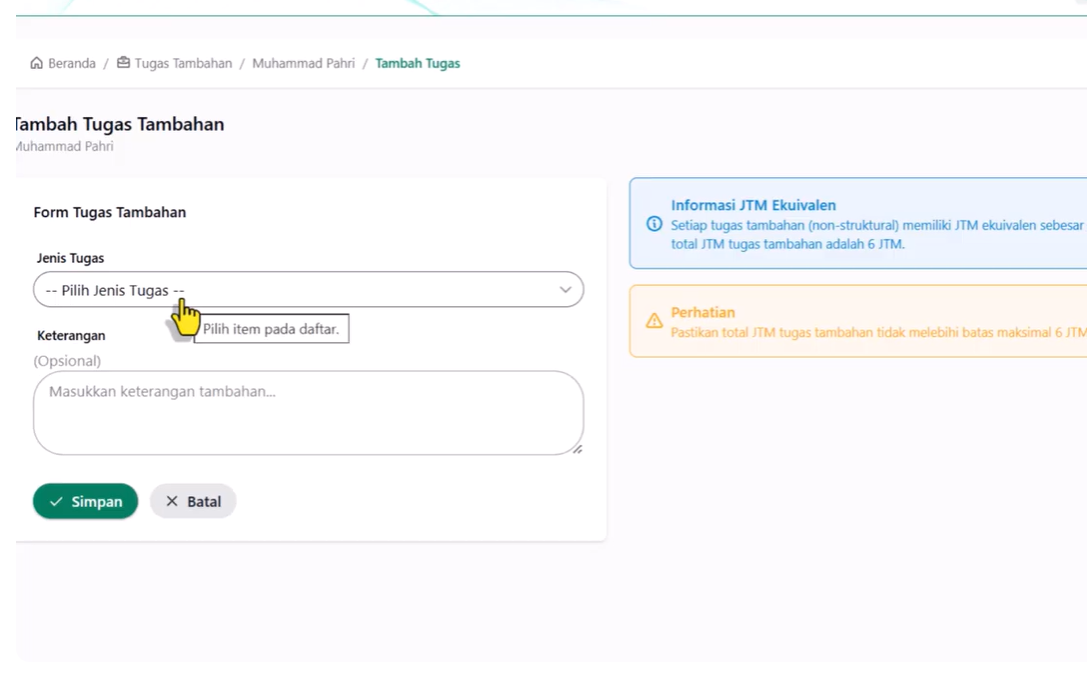
Task: Click the Batal button to cancel
Action: 192,501
